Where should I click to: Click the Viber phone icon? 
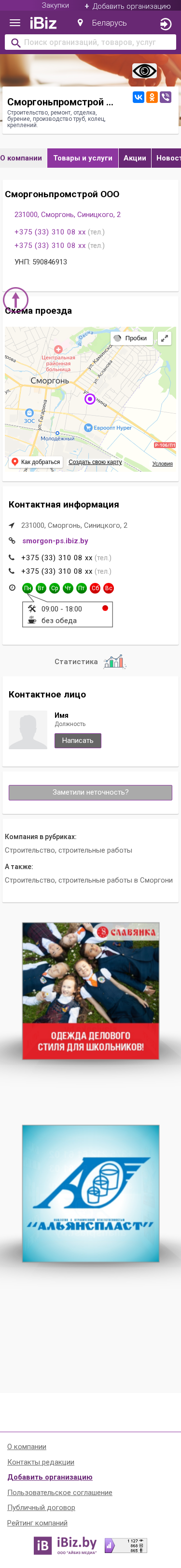165,97
